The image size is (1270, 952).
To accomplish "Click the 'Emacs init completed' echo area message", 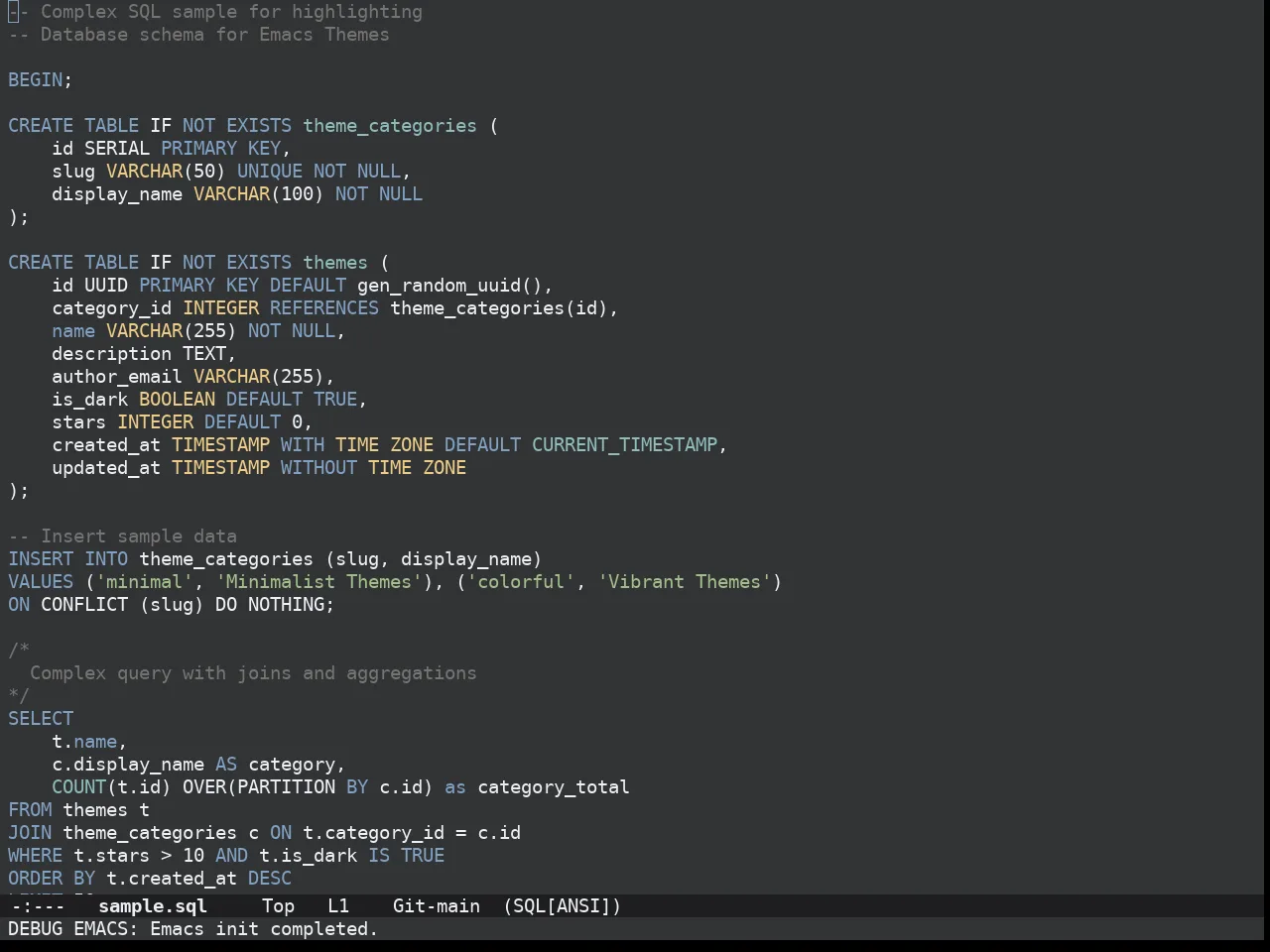I will click(x=264, y=928).
